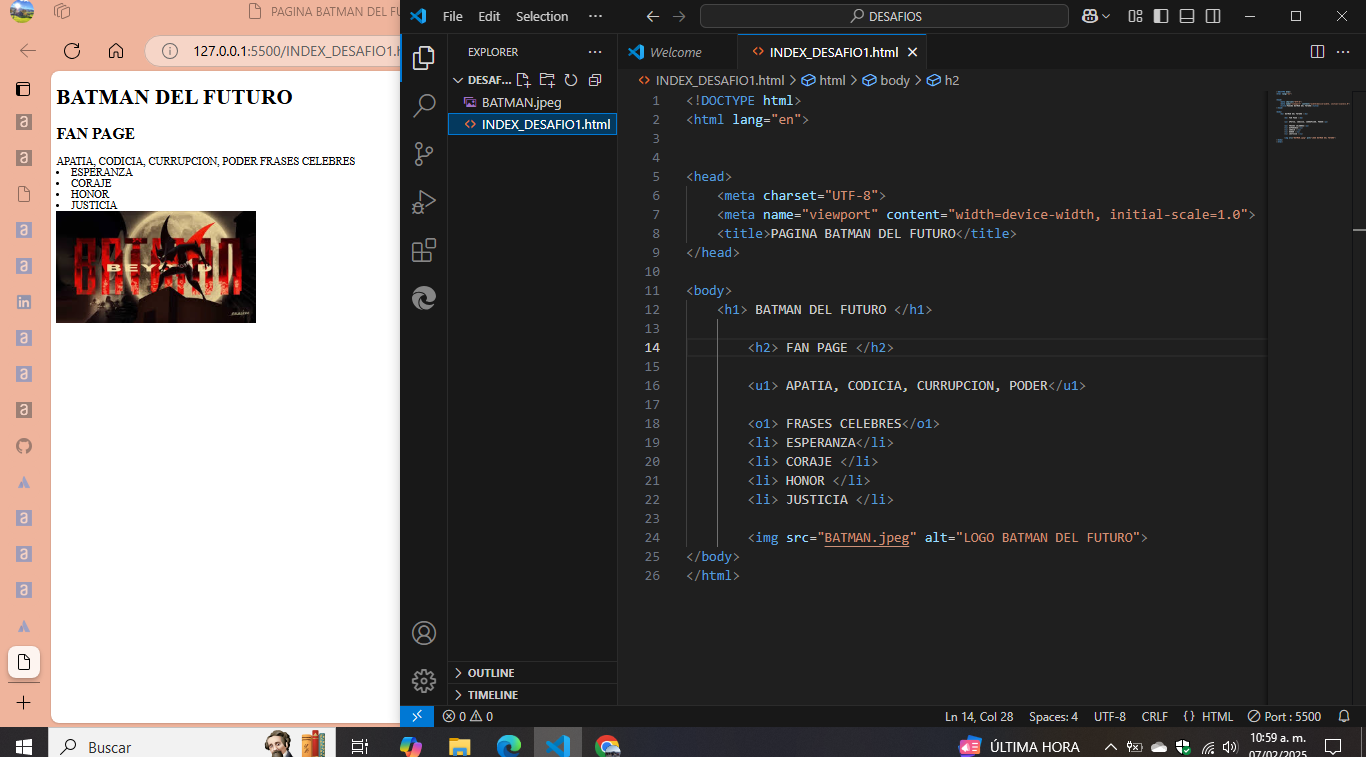Click the New Folder icon in the Explorer
Screen dimensions: 1366x757
tap(547, 80)
